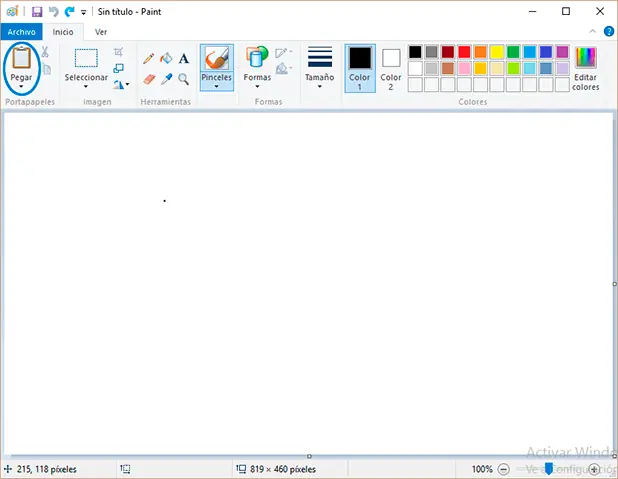Switch to the Ver tab

click(x=101, y=32)
